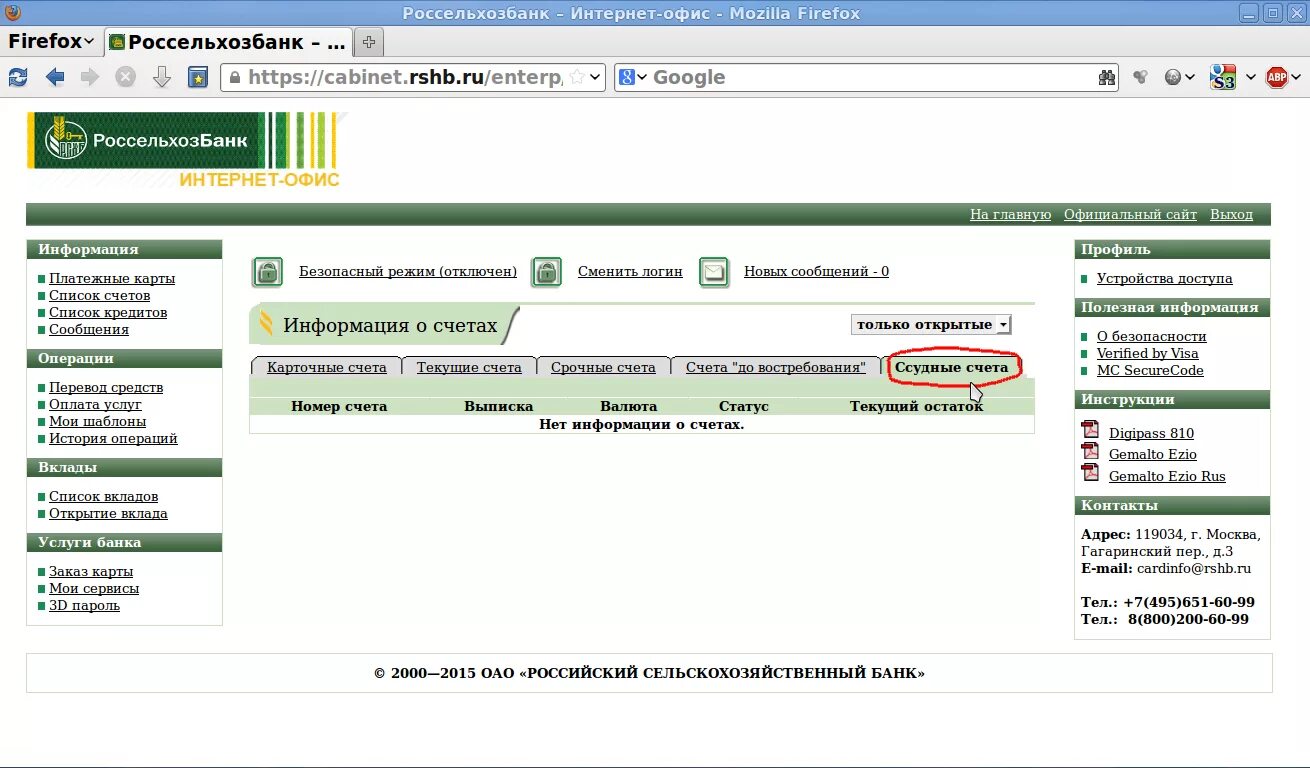Click the Выход logout link
This screenshot has width=1310, height=768.
1231,214
